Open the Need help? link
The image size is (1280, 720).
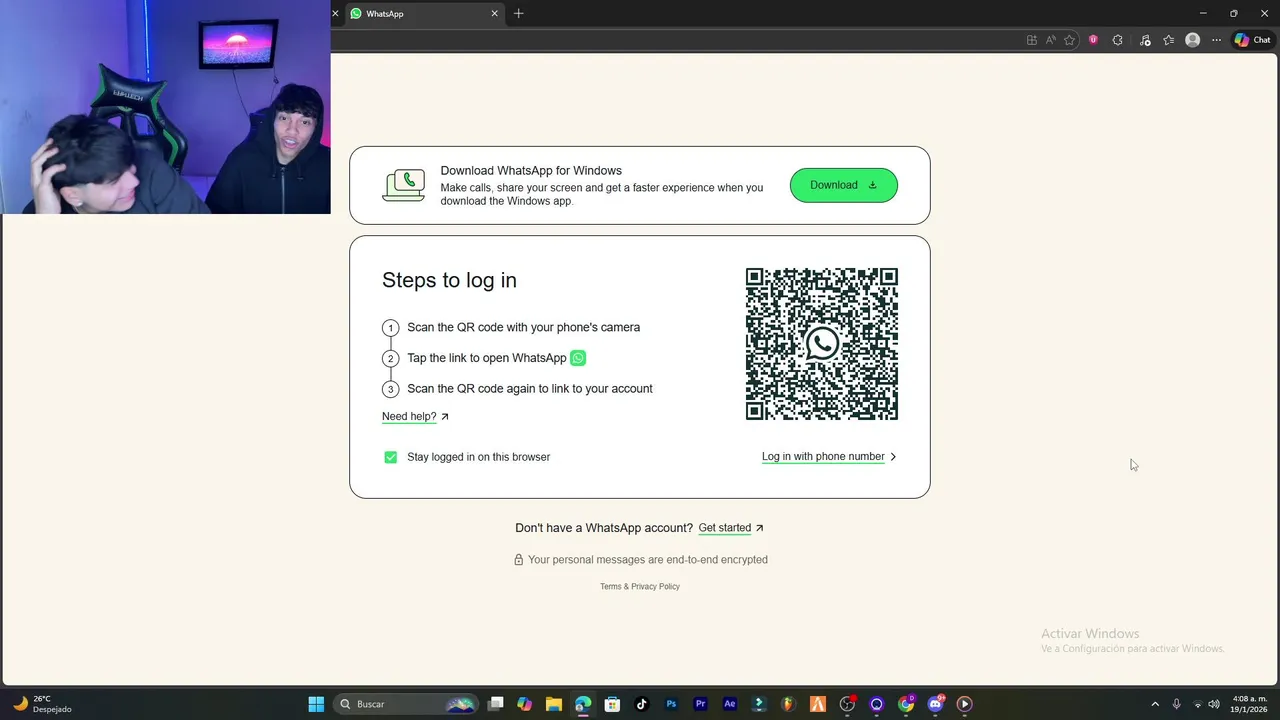[x=415, y=416]
